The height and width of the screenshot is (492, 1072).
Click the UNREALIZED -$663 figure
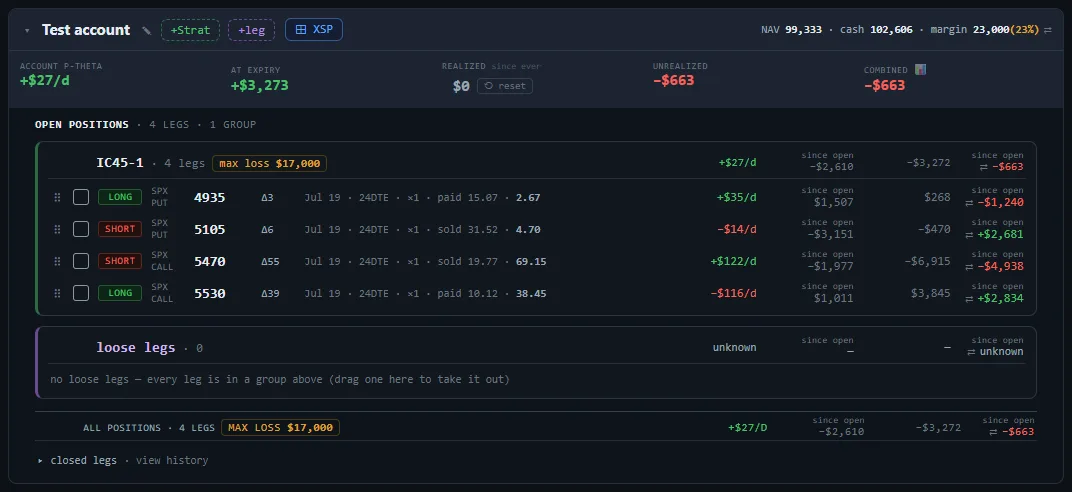pyautogui.click(x=673, y=81)
